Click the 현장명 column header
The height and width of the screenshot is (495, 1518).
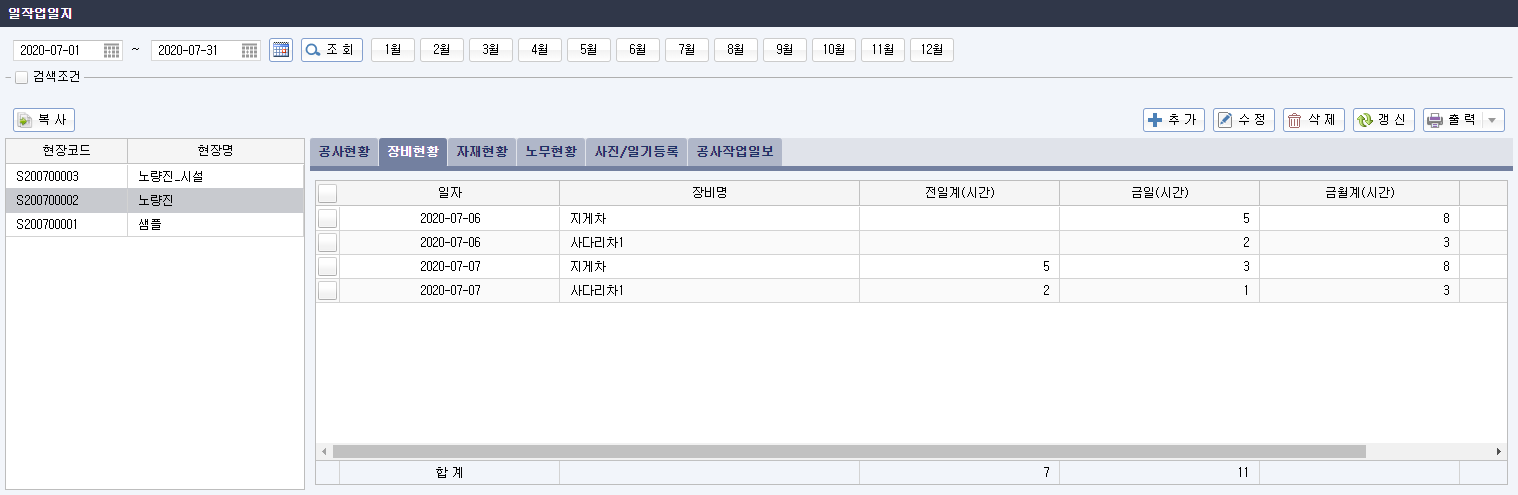point(216,151)
